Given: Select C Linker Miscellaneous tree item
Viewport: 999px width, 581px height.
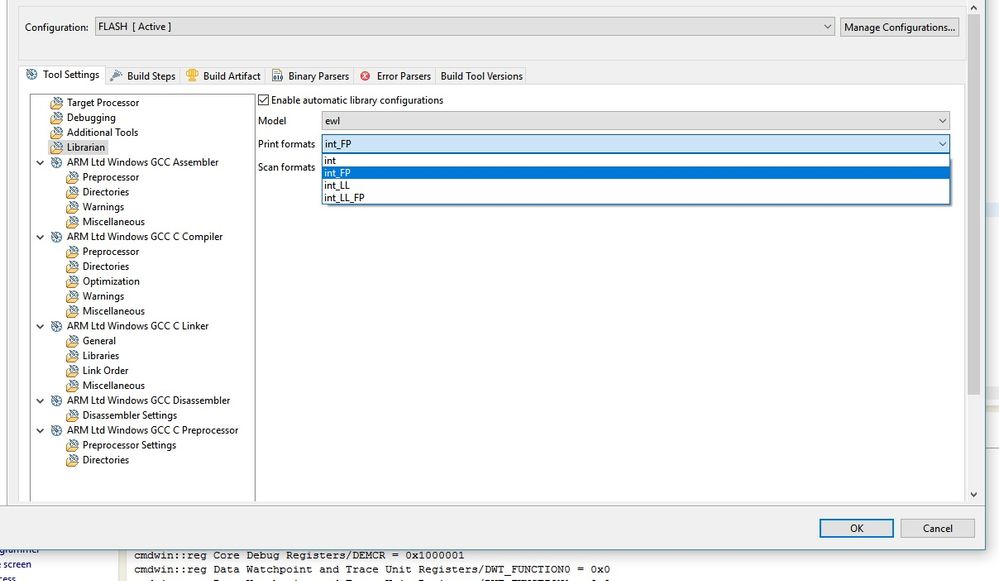Looking at the screenshot, I should [113, 385].
